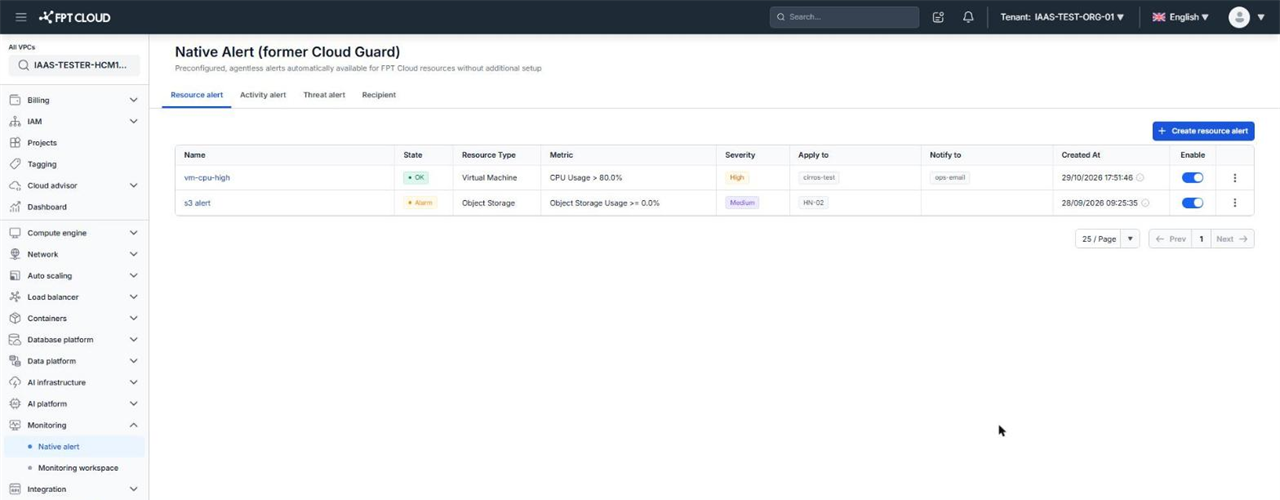Click the Alarm state badge
The image size is (1280, 500).
coord(420,203)
